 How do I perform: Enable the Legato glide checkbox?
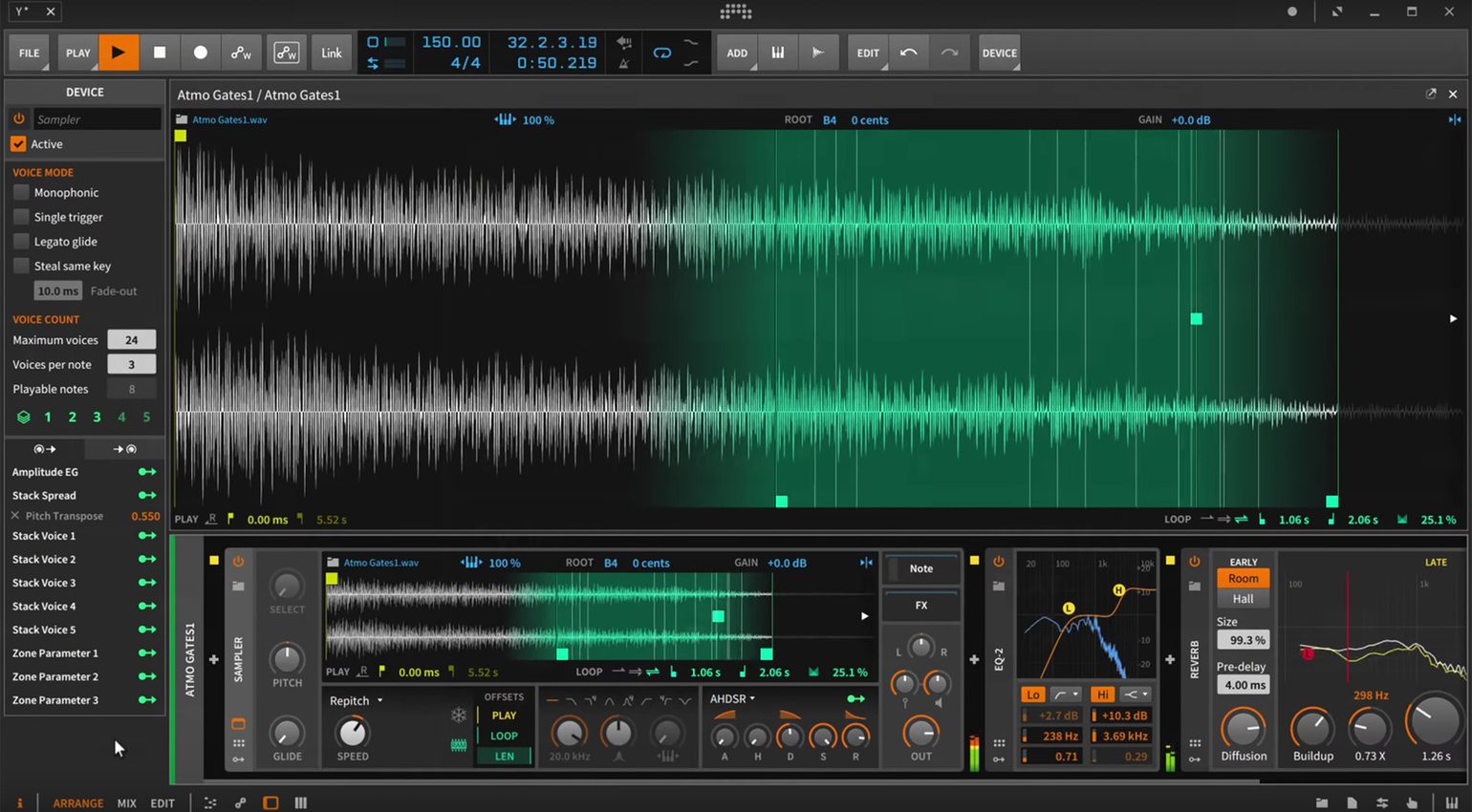click(21, 242)
